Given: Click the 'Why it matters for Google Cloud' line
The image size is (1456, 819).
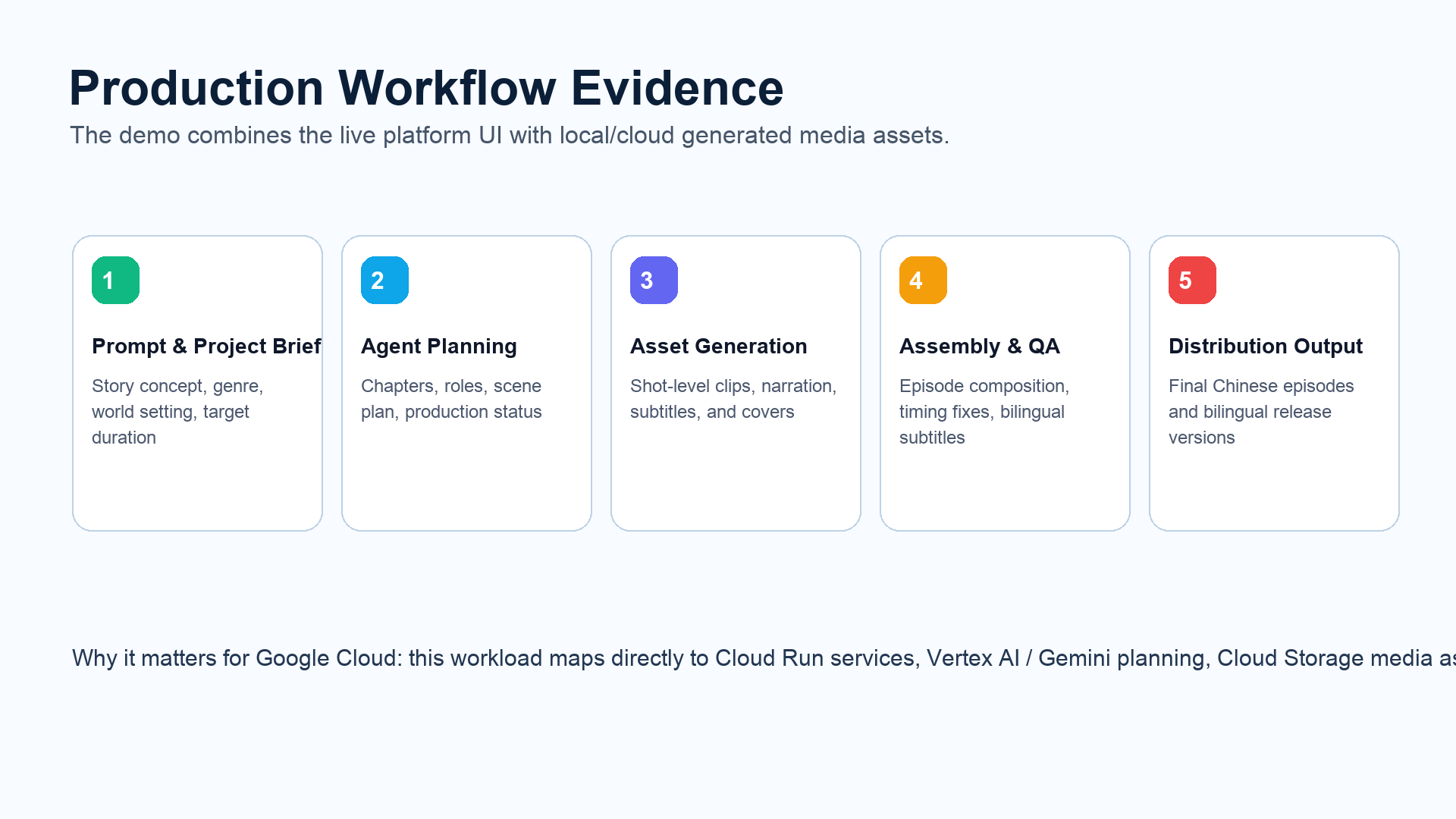Looking at the screenshot, I should (764, 657).
